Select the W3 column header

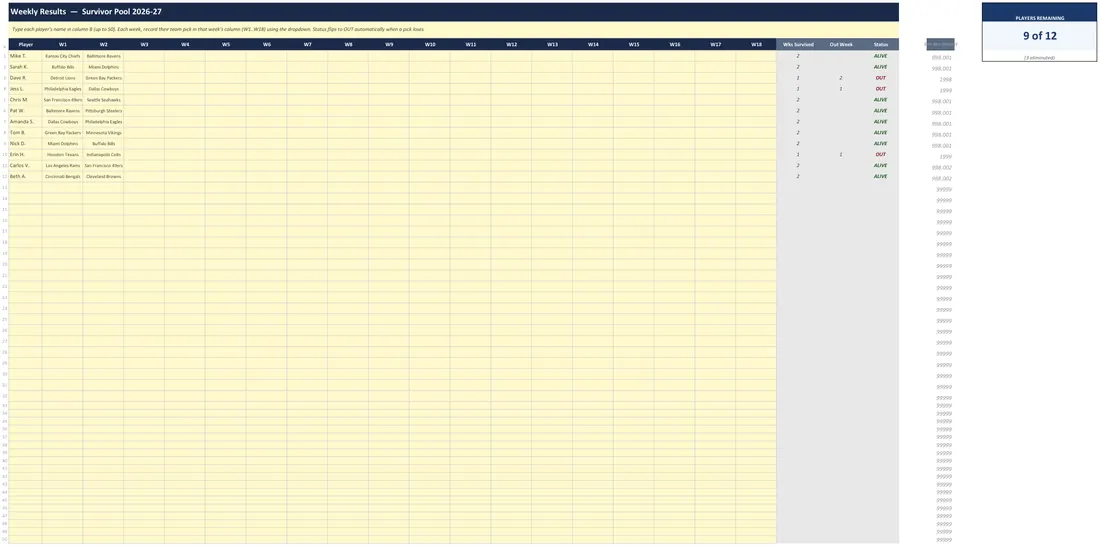tap(144, 44)
